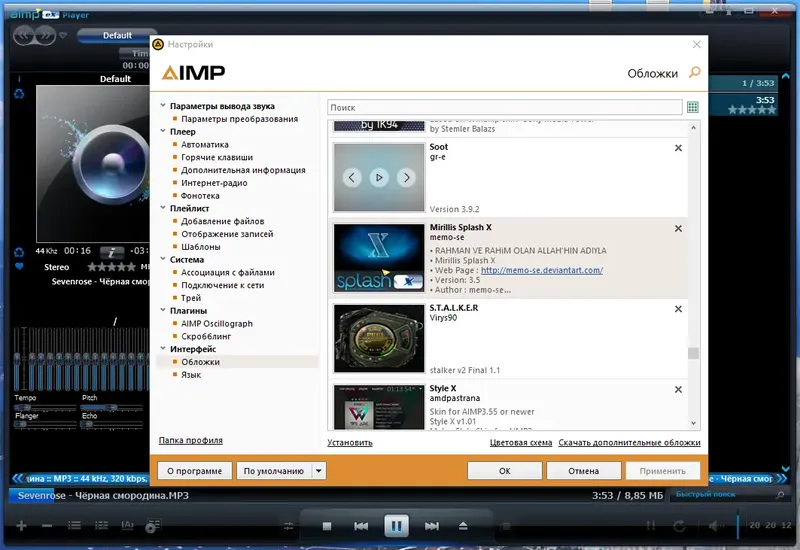800x550 pixels.
Task: Click the Поиск skin search field
Action: 504,107
